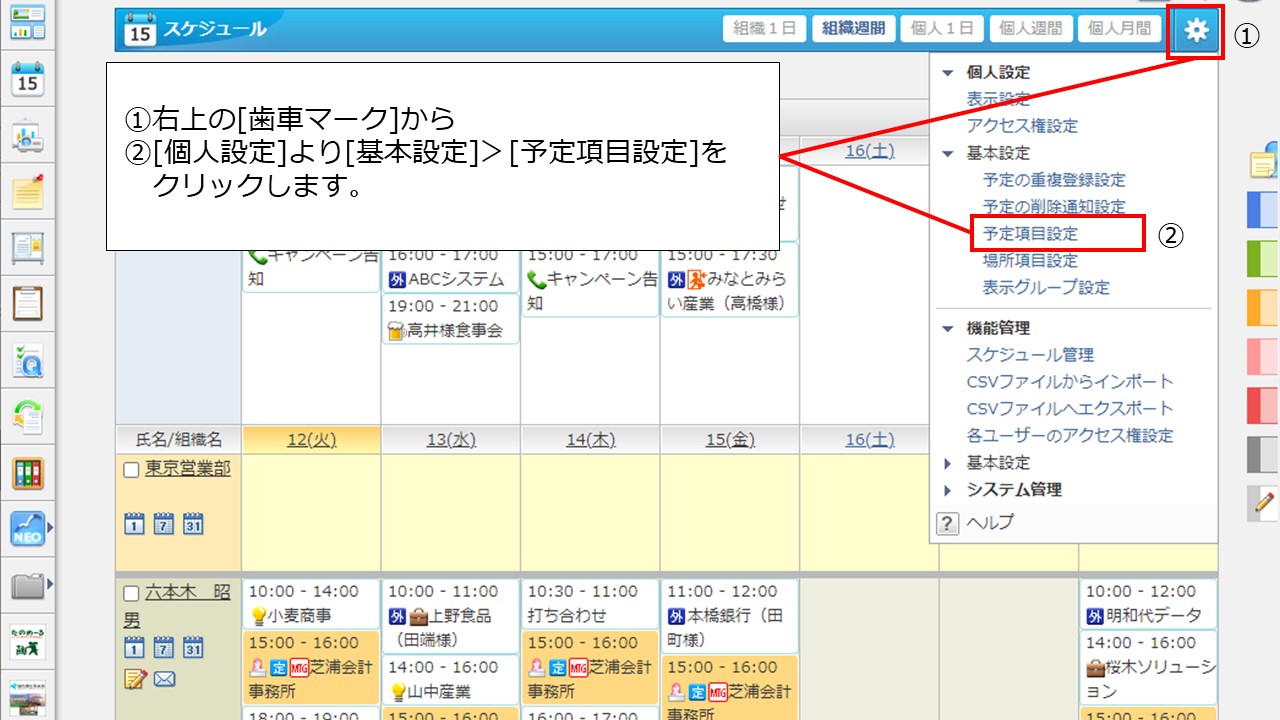Open the clipboard icon in left sidebar

28,302
